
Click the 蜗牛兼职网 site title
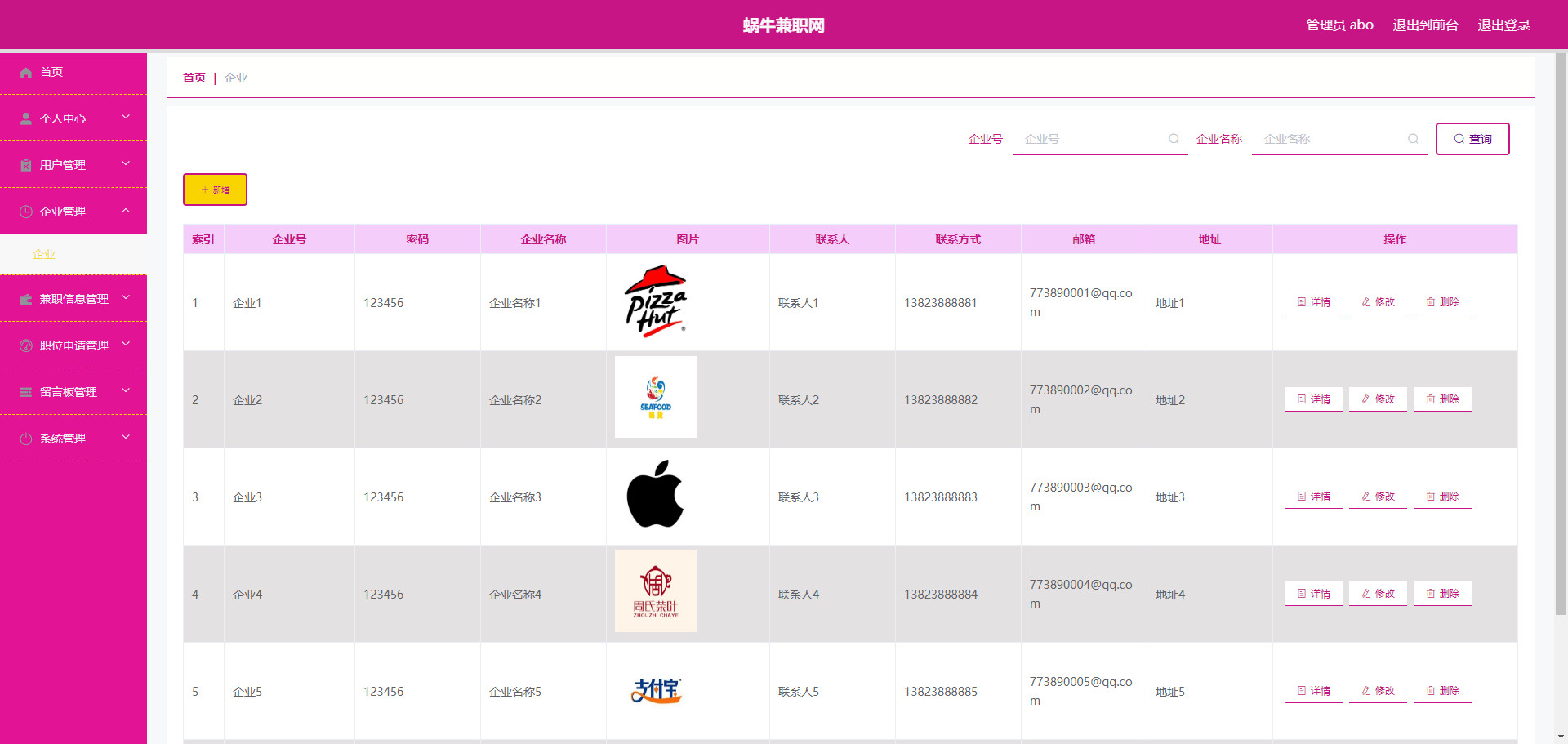[783, 25]
